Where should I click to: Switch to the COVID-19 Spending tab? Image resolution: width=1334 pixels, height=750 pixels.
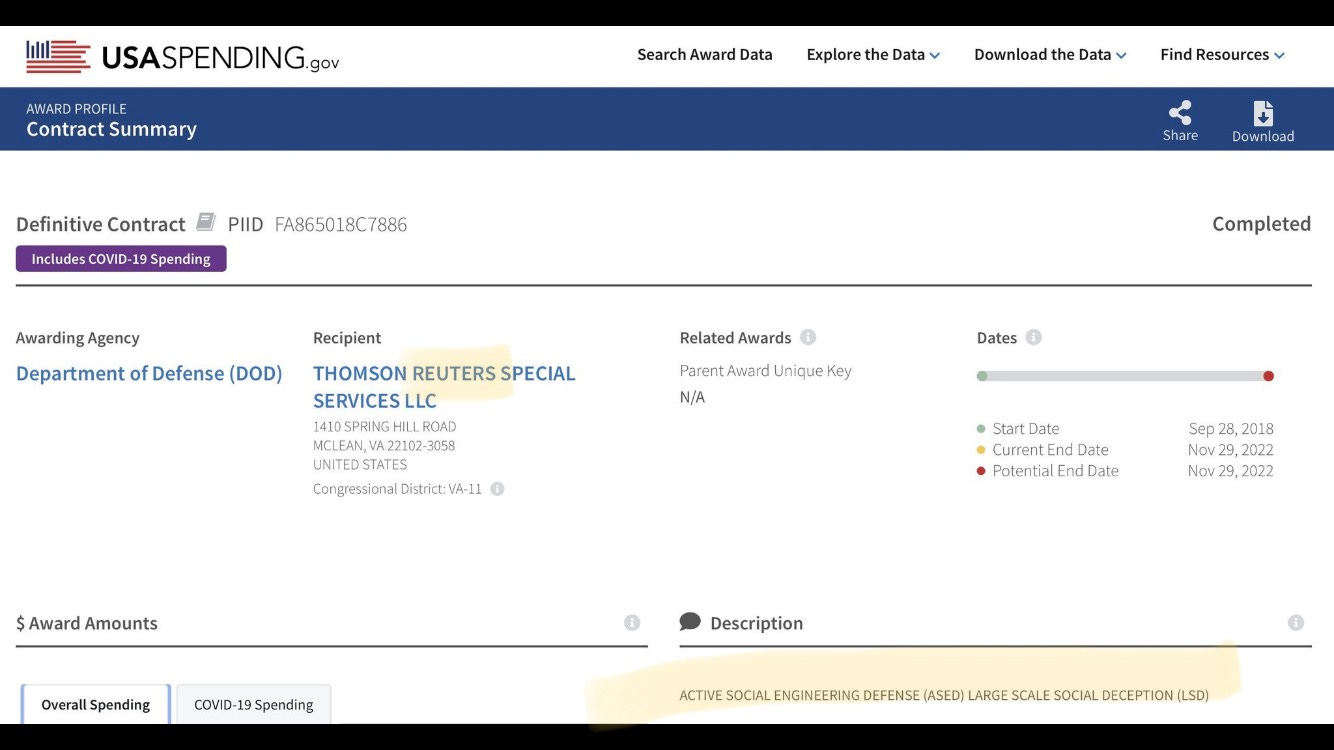pos(254,704)
